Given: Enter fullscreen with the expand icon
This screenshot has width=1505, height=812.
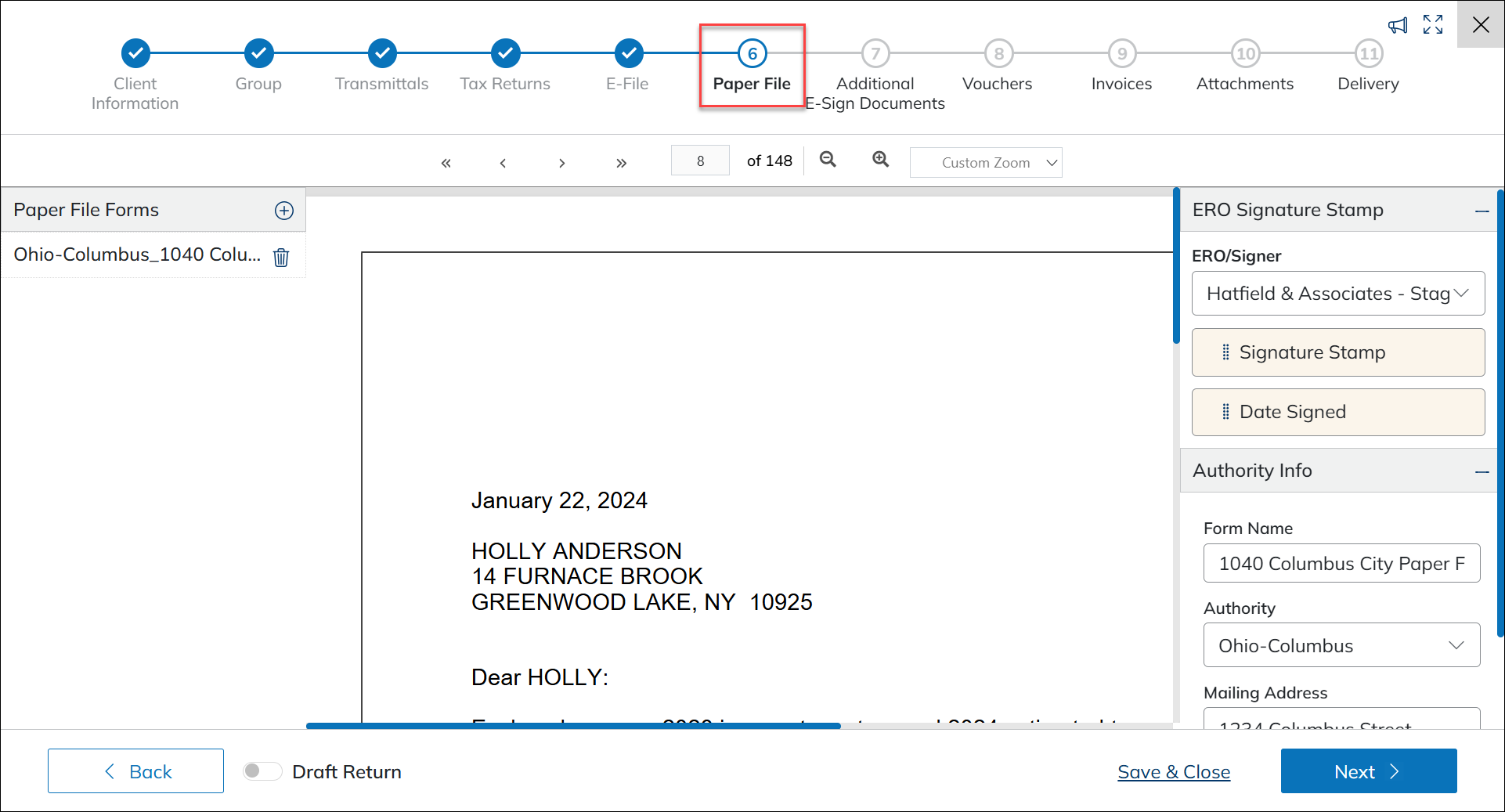Looking at the screenshot, I should coord(1433,25).
